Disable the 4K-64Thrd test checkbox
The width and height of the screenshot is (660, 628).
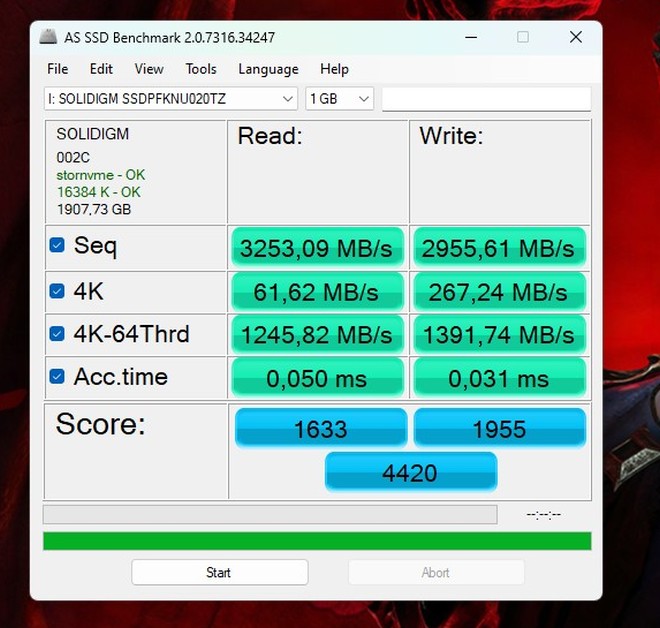point(57,334)
